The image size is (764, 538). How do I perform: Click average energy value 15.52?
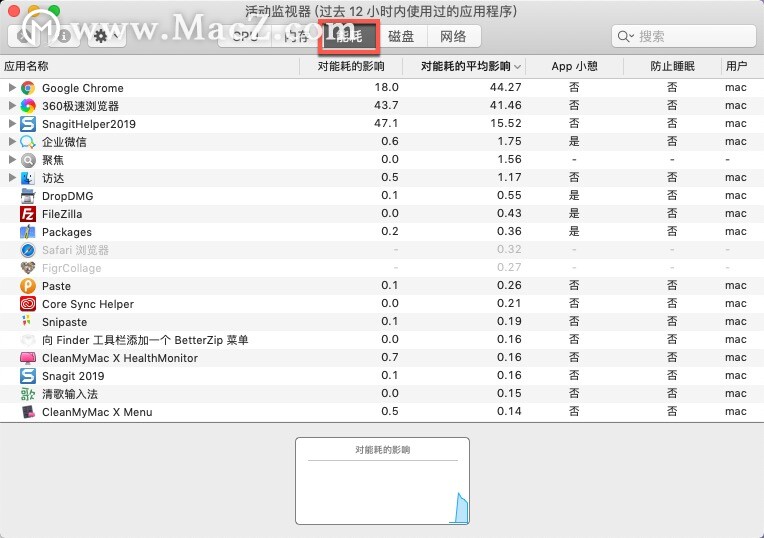(506, 123)
